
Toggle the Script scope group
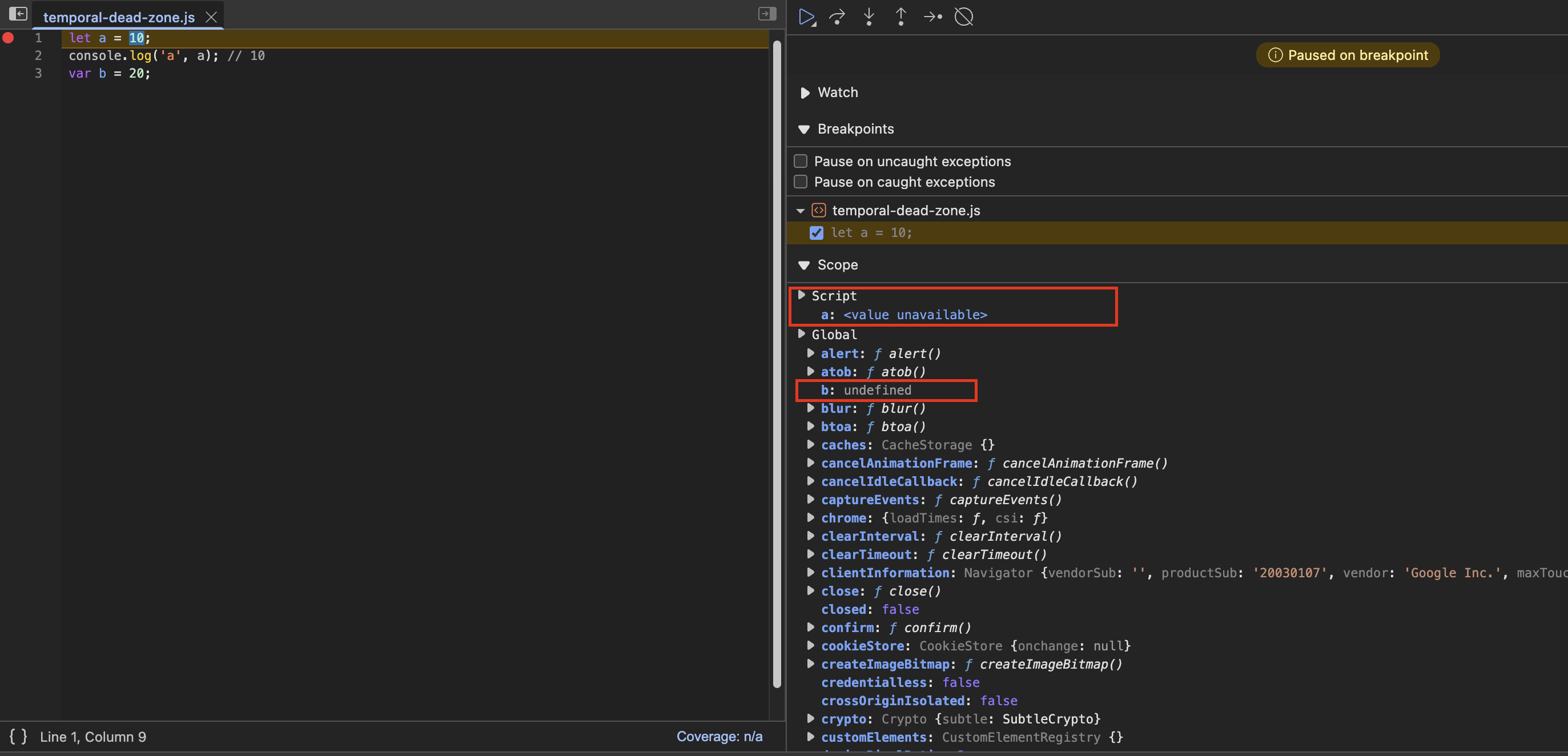(802, 295)
